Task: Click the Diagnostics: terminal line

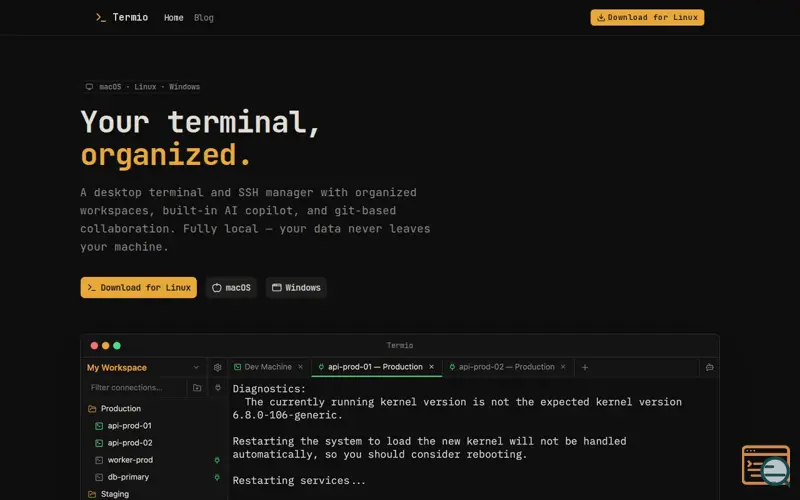Action: tap(269, 389)
